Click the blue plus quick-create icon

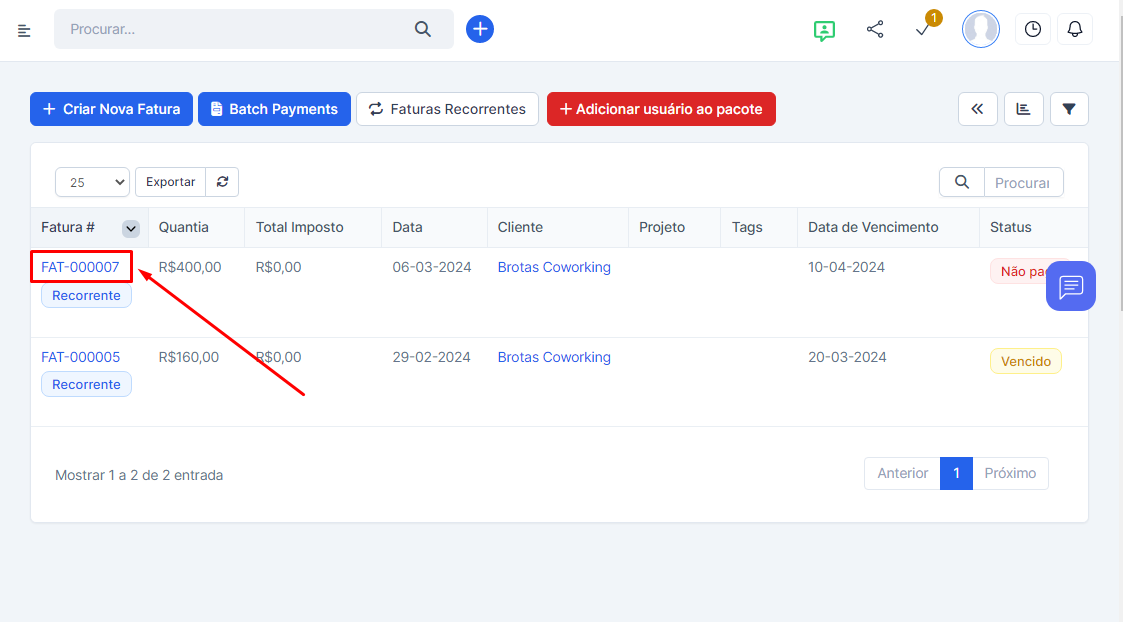click(x=480, y=29)
